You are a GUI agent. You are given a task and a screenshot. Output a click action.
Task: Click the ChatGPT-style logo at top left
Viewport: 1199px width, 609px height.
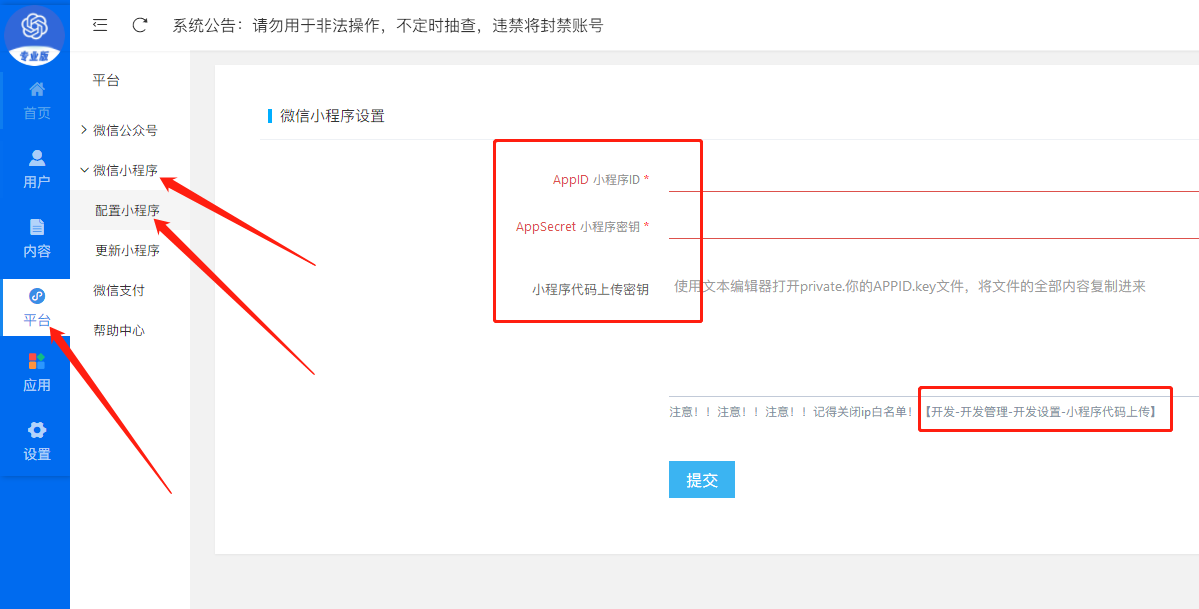34,27
